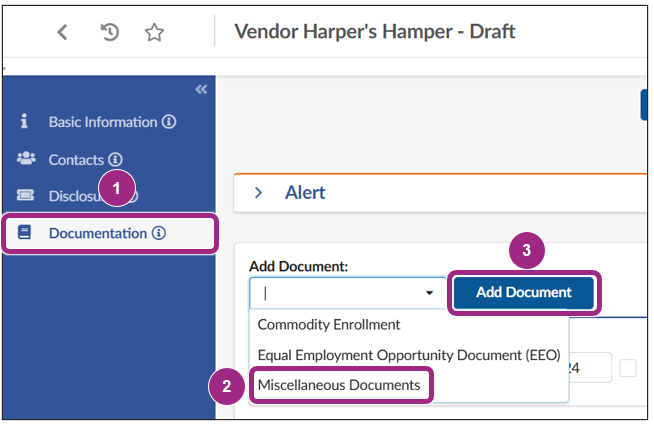Click the partially visible date input field
The image size is (654, 427).
tap(592, 368)
